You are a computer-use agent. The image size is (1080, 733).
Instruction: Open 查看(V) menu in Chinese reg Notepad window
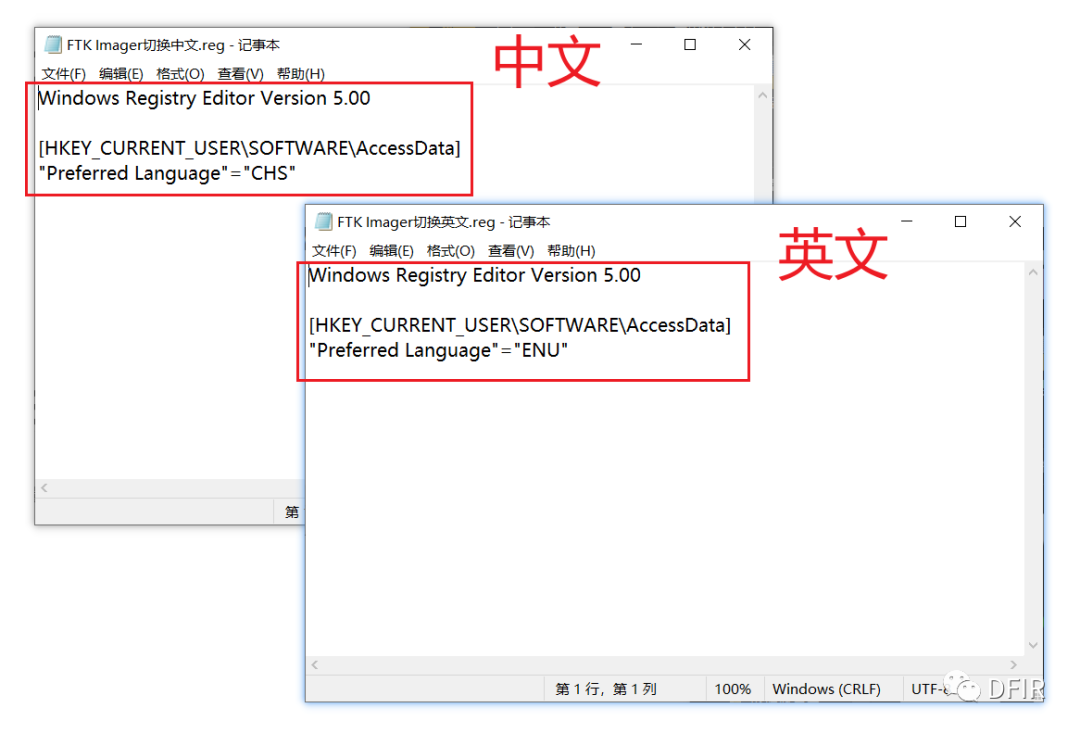pyautogui.click(x=240, y=74)
